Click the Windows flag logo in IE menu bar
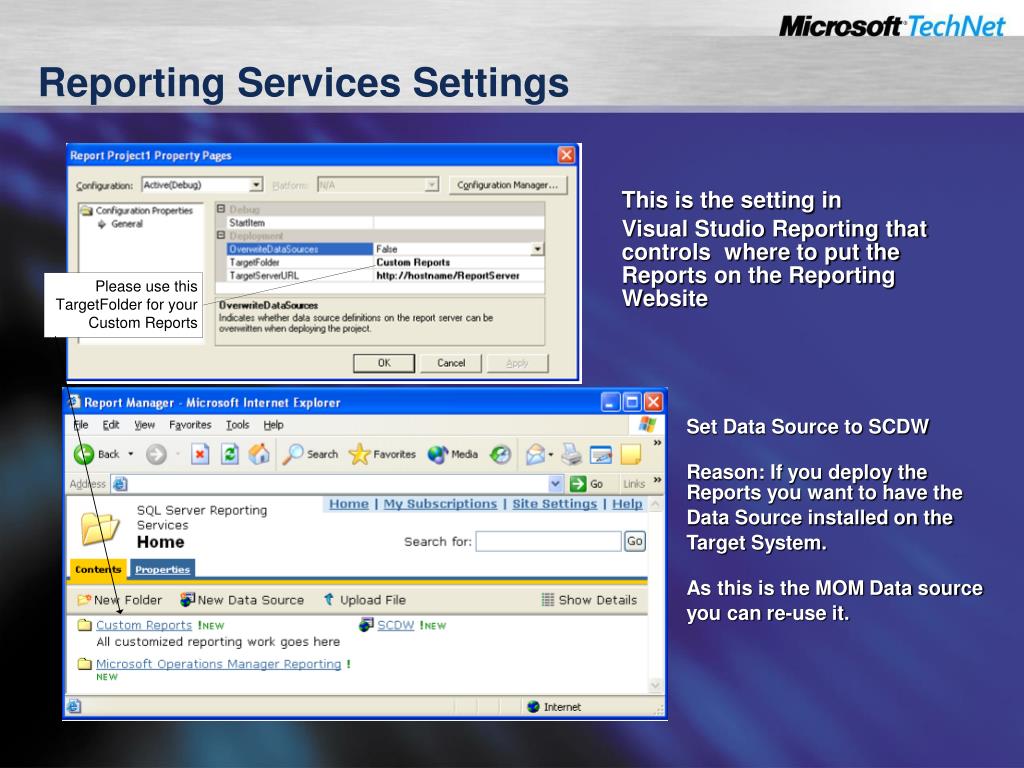This screenshot has height=768, width=1024. [647, 424]
